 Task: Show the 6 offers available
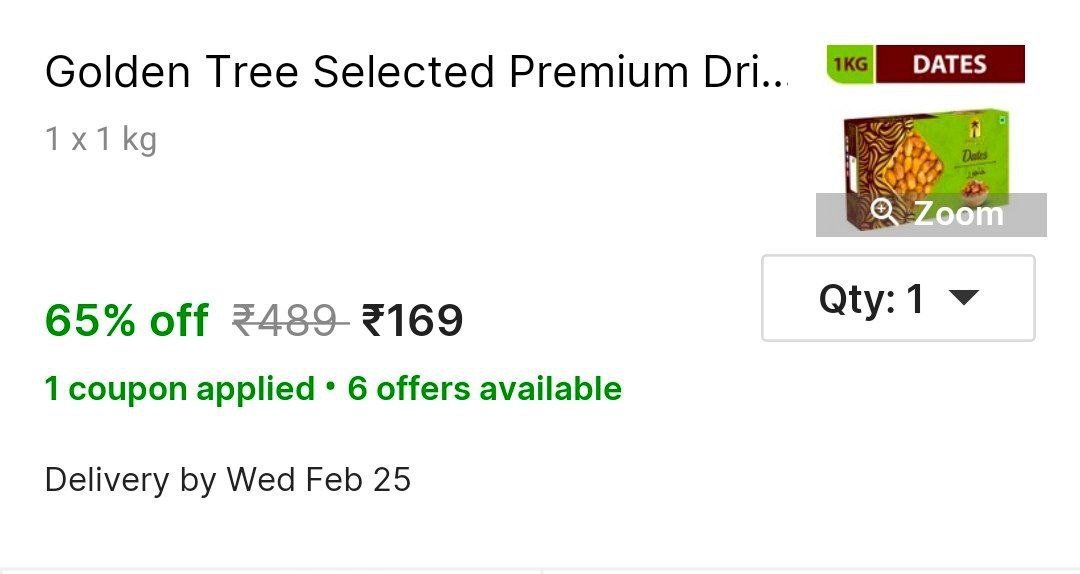click(x=484, y=388)
